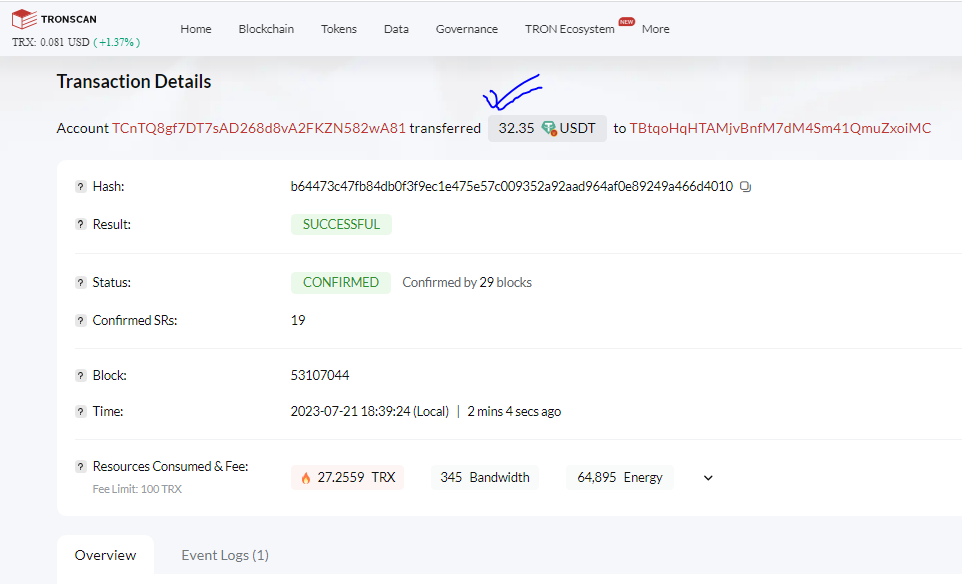
Task: Open the More menu
Action: click(655, 29)
